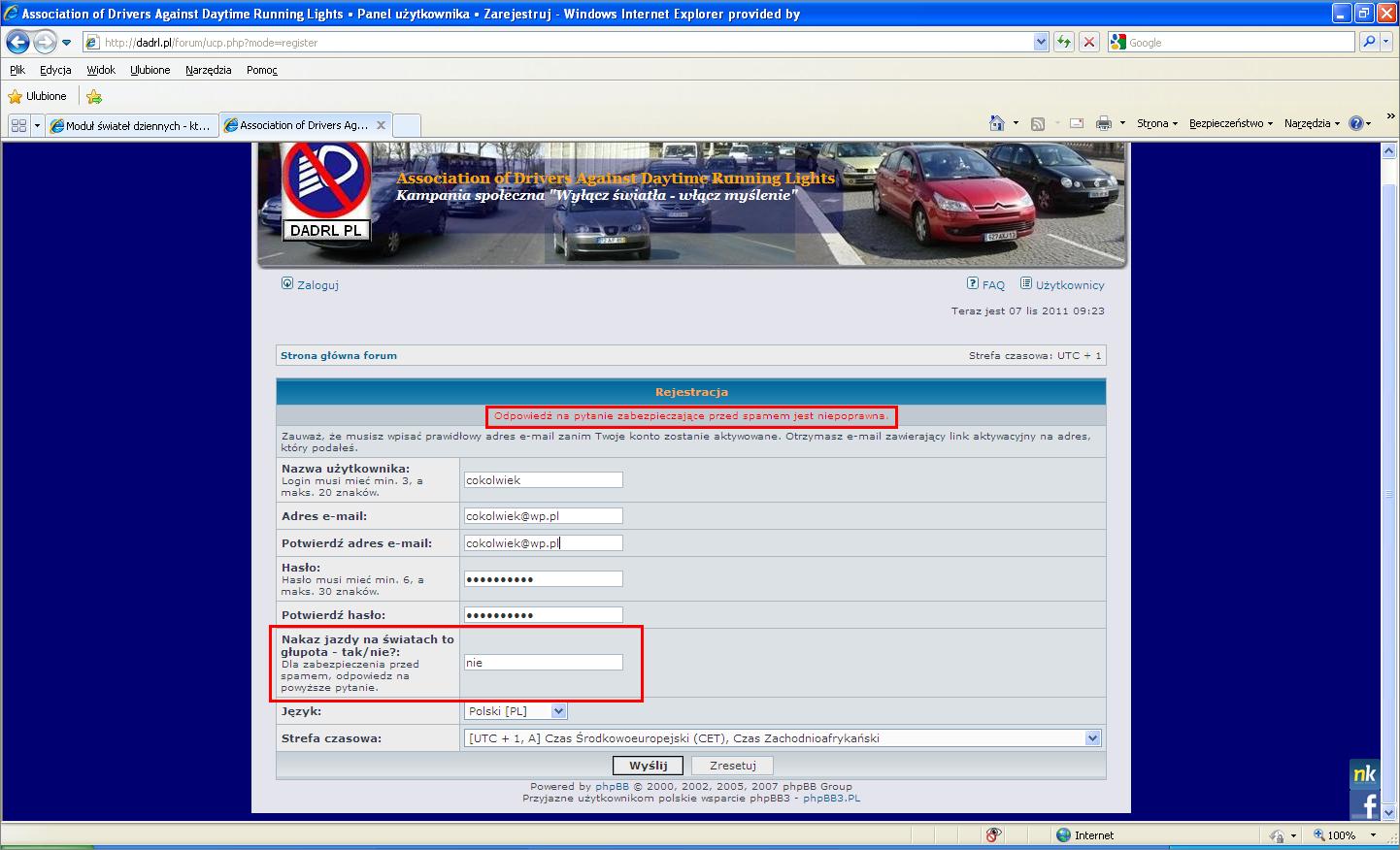The width and height of the screenshot is (1400, 850).
Task: Click the search magnifier icon
Action: pyautogui.click(x=1368, y=42)
